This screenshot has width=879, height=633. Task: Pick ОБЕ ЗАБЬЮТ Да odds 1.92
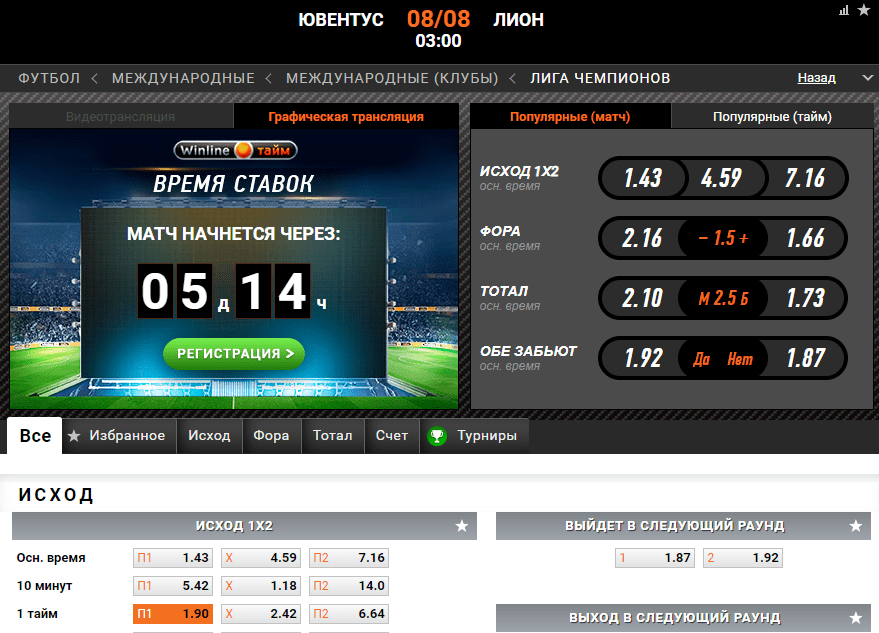pos(643,358)
